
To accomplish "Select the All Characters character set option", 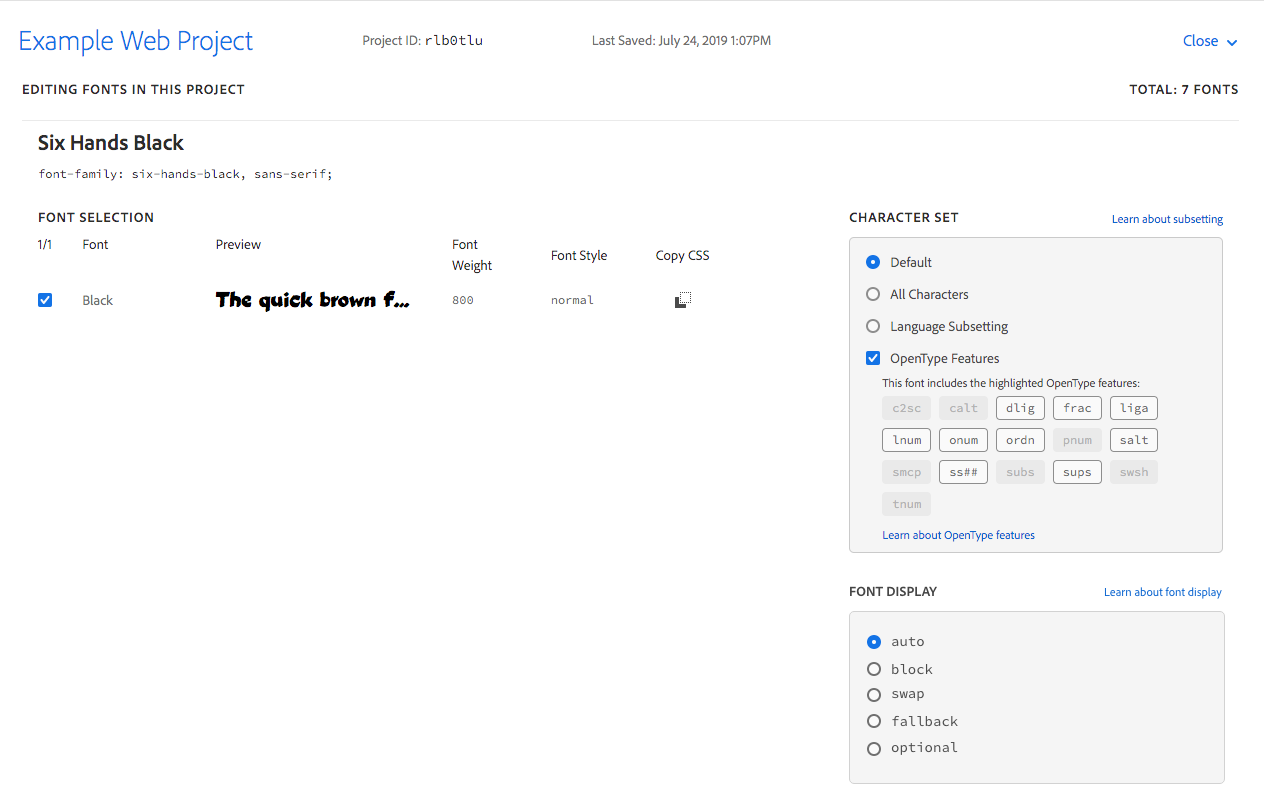I will (x=873, y=294).
